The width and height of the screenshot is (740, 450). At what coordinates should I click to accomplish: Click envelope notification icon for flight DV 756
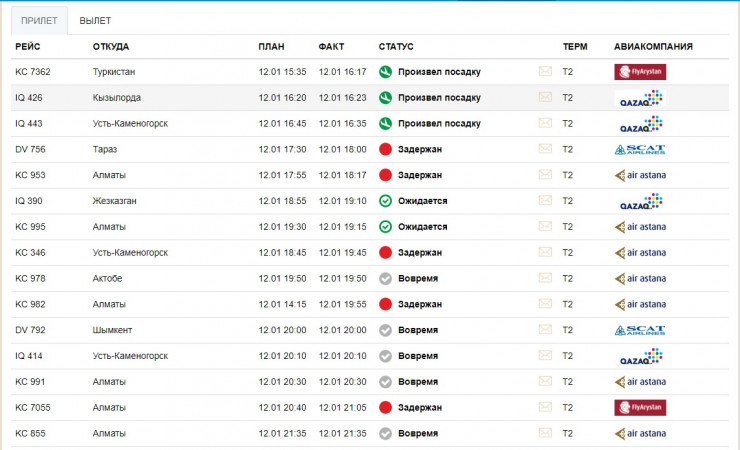coord(545,149)
